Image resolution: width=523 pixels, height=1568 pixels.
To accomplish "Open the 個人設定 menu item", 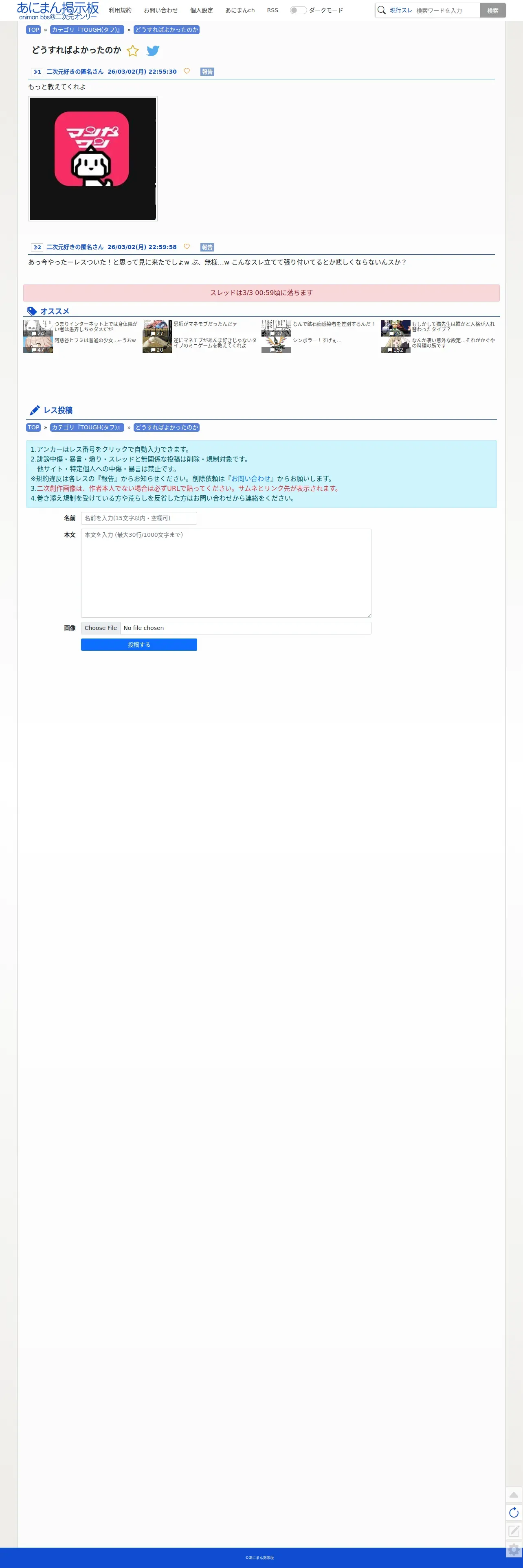I will [201, 10].
